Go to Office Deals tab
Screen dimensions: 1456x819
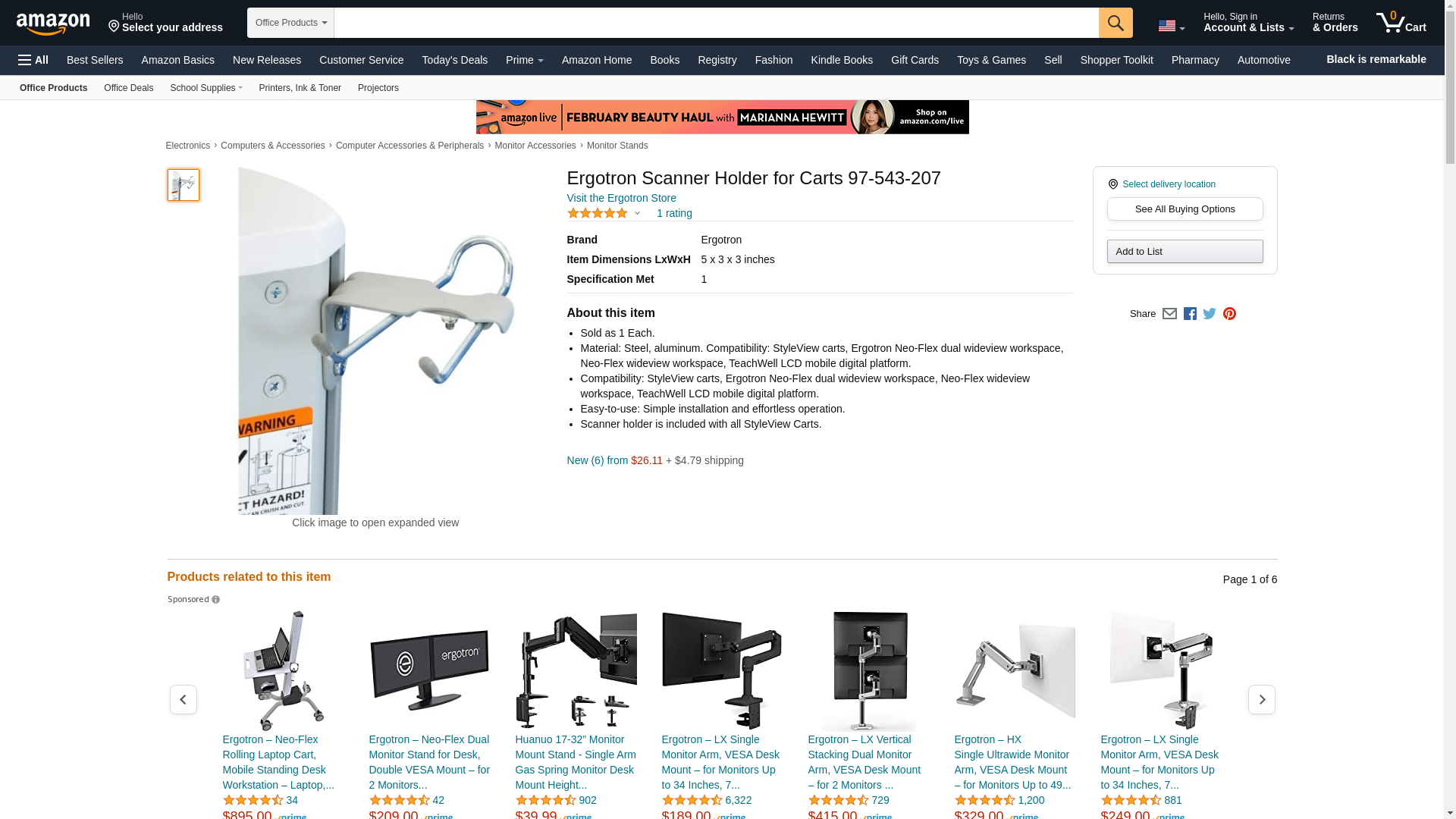click(x=128, y=88)
